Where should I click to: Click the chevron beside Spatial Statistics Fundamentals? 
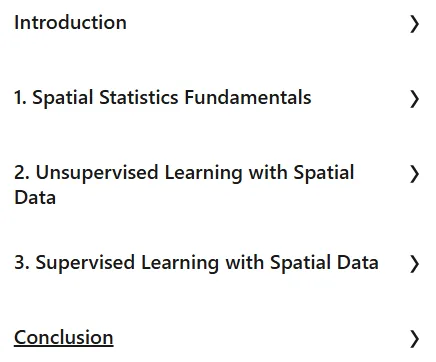tap(414, 99)
